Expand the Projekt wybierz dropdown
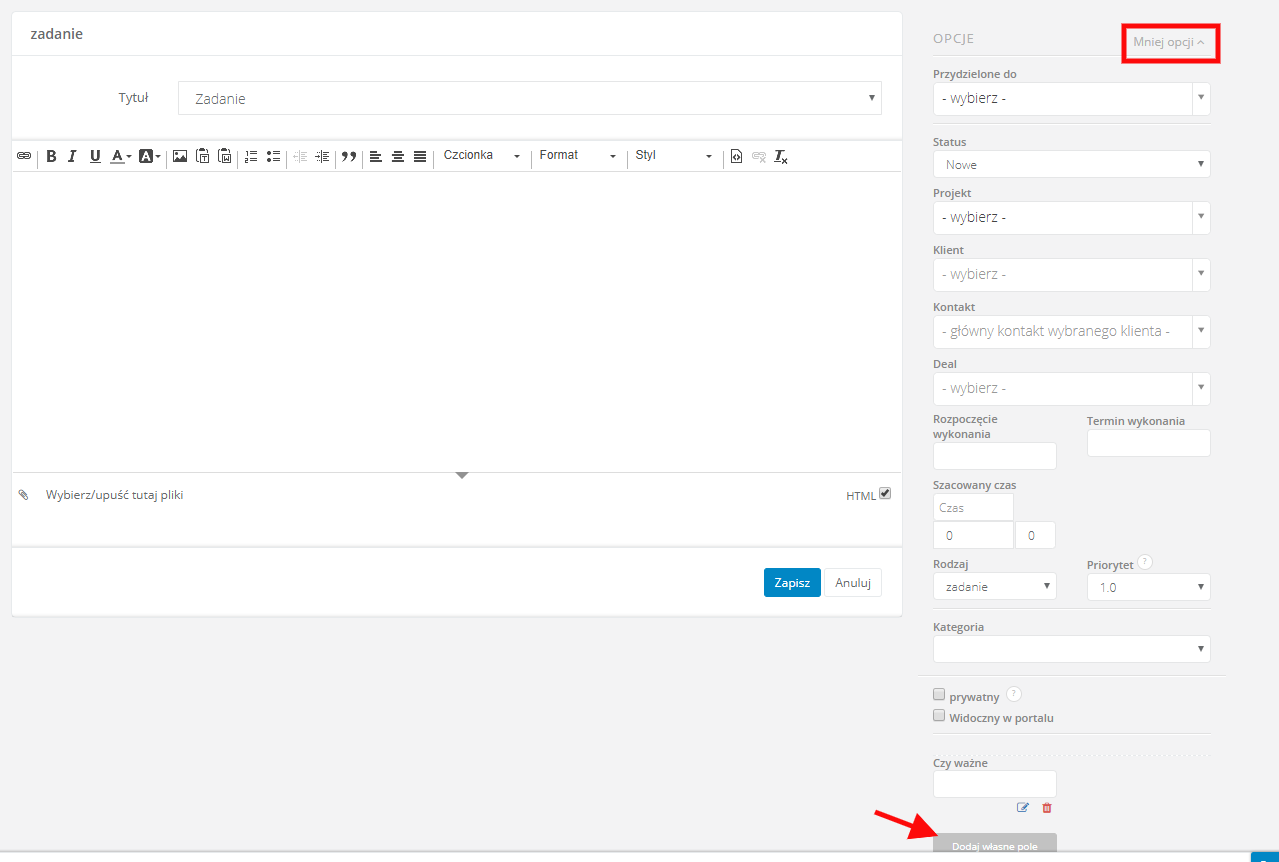This screenshot has height=862, width=1279. point(1070,217)
